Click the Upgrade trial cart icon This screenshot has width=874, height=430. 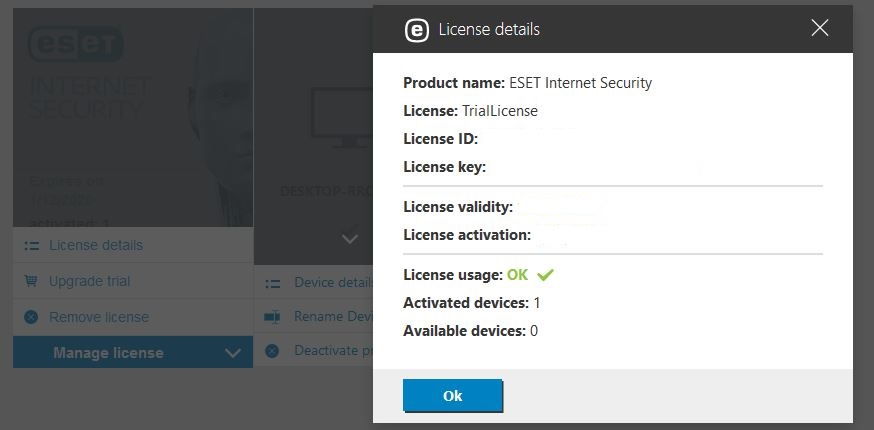[31, 281]
